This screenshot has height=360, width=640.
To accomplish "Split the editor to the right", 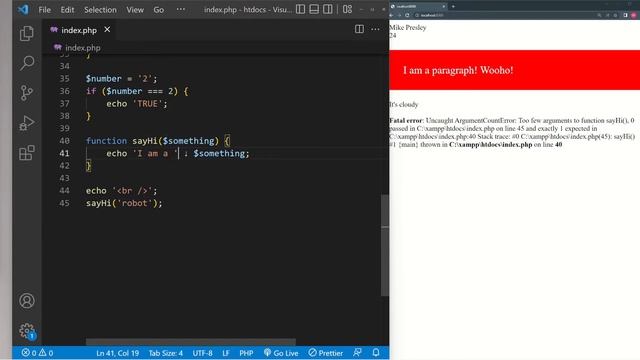I will tap(359, 29).
